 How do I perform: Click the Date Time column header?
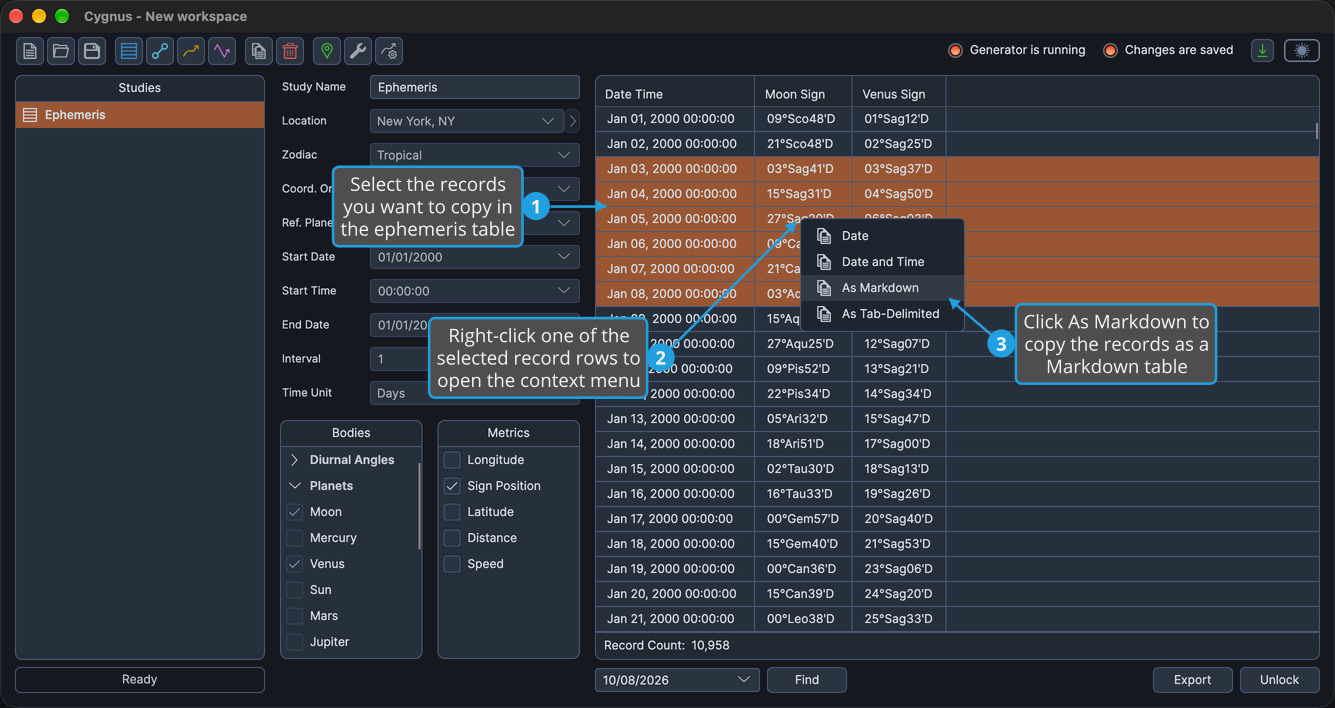pos(675,94)
